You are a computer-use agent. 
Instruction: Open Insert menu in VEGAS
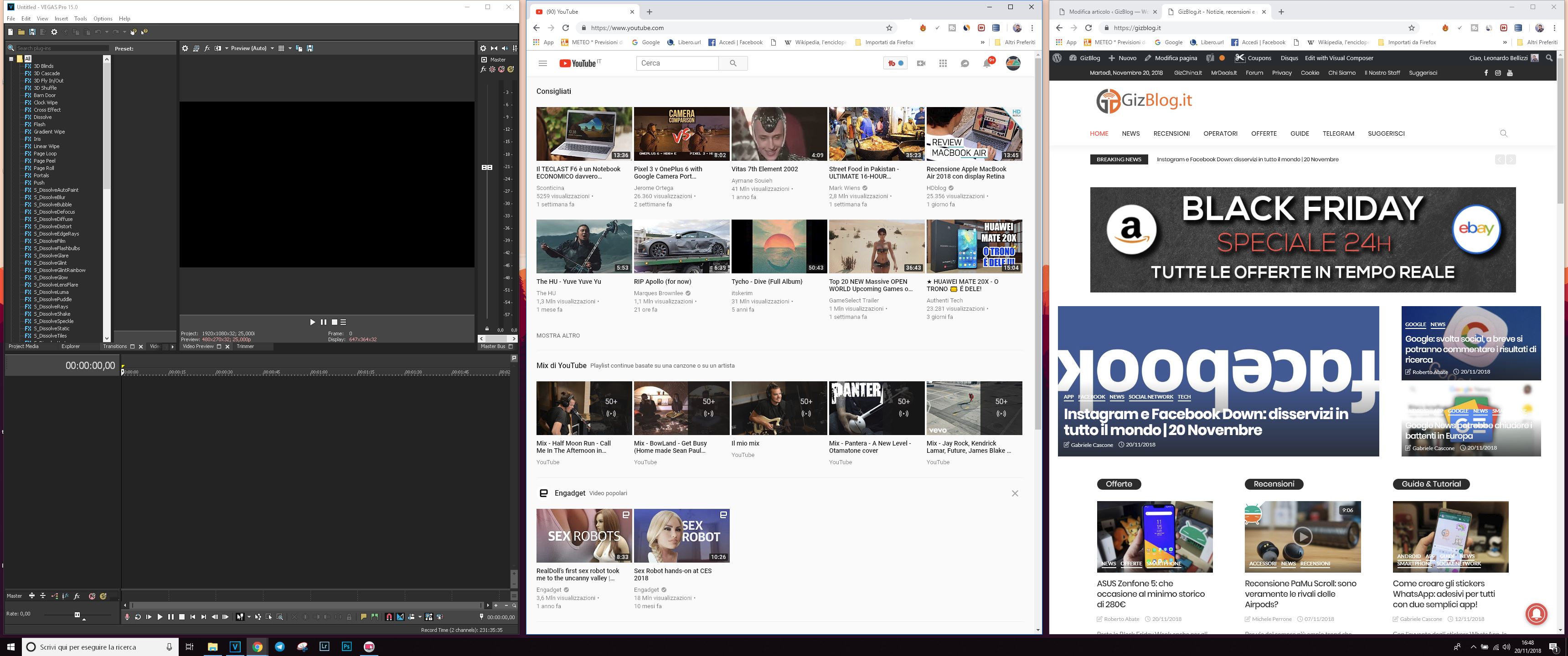point(61,19)
